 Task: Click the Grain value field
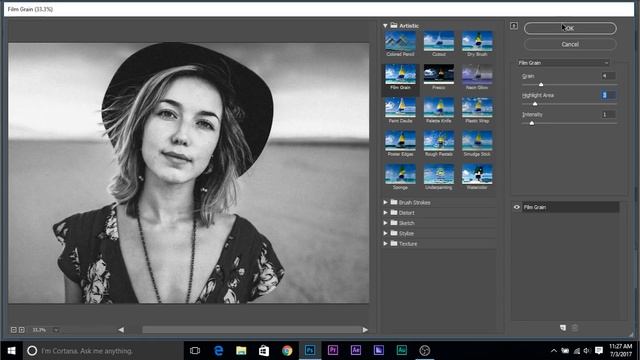[x=608, y=76]
